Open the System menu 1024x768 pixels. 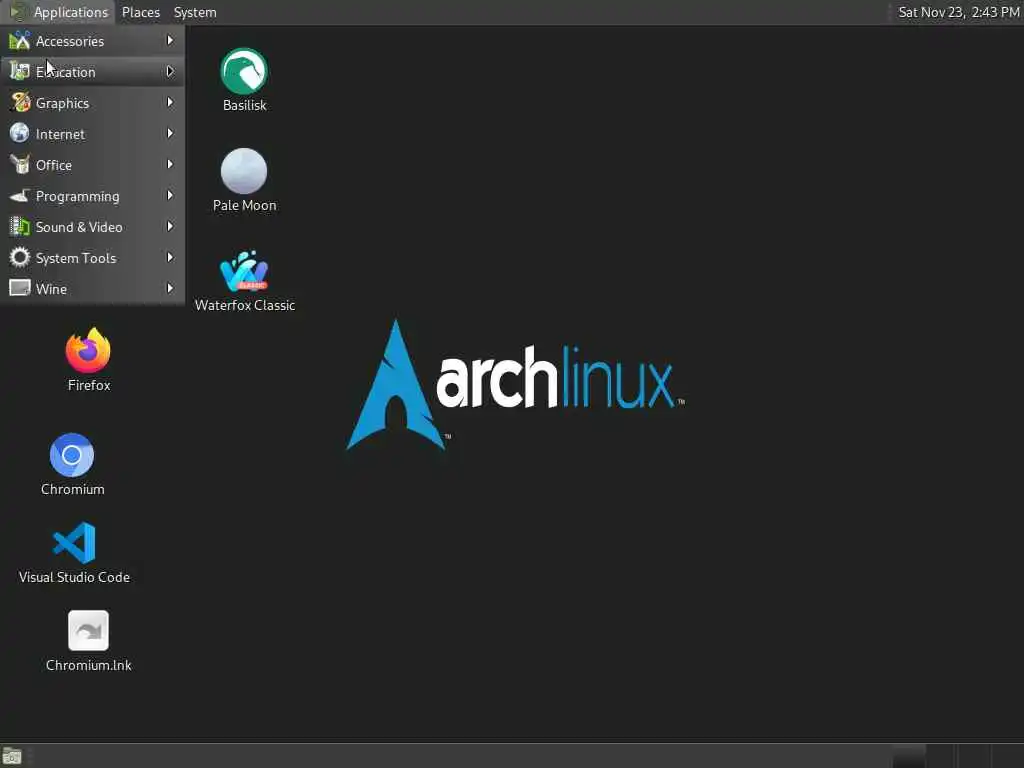[195, 12]
